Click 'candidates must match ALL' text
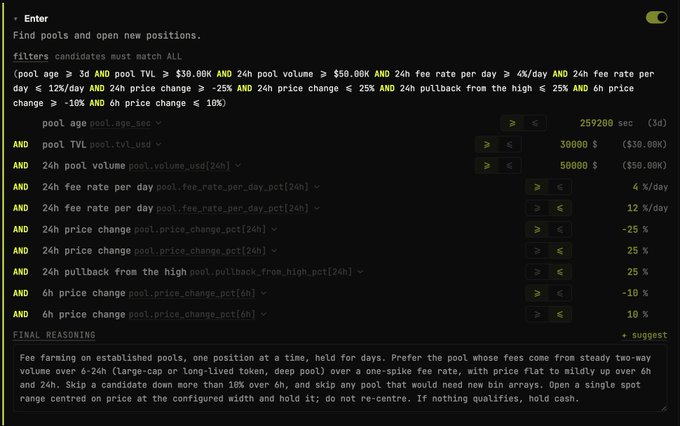The width and height of the screenshot is (680, 426). 118,56
